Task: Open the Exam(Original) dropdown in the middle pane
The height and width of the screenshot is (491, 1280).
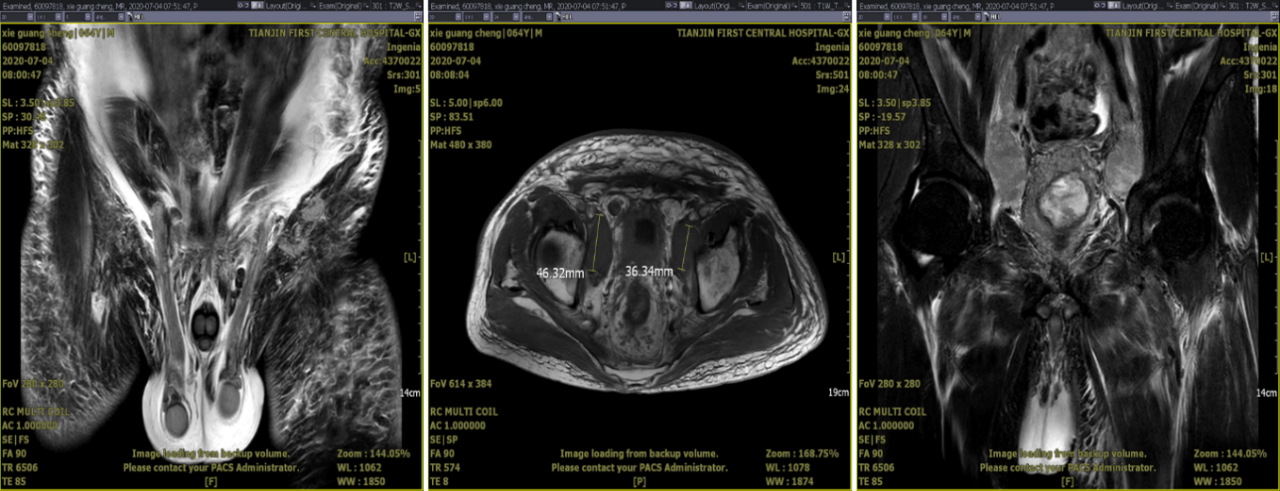Action: tap(772, 5)
